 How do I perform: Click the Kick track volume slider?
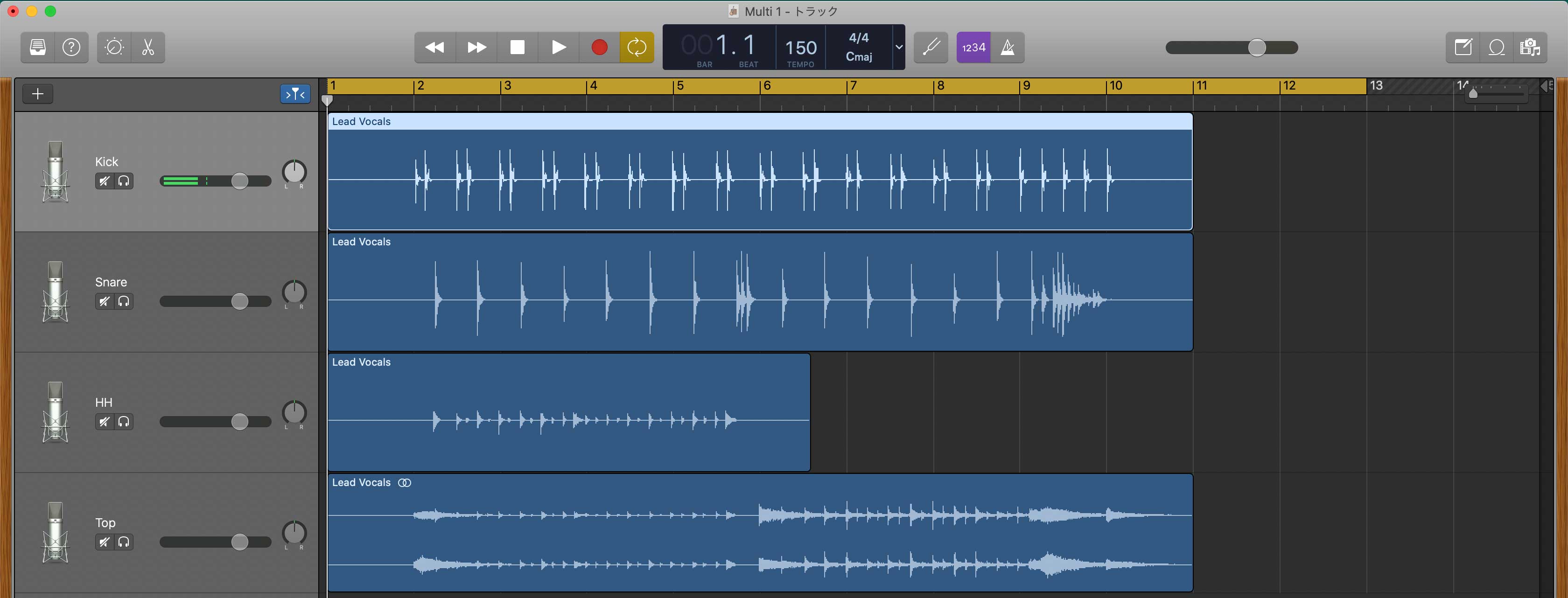coord(216,181)
